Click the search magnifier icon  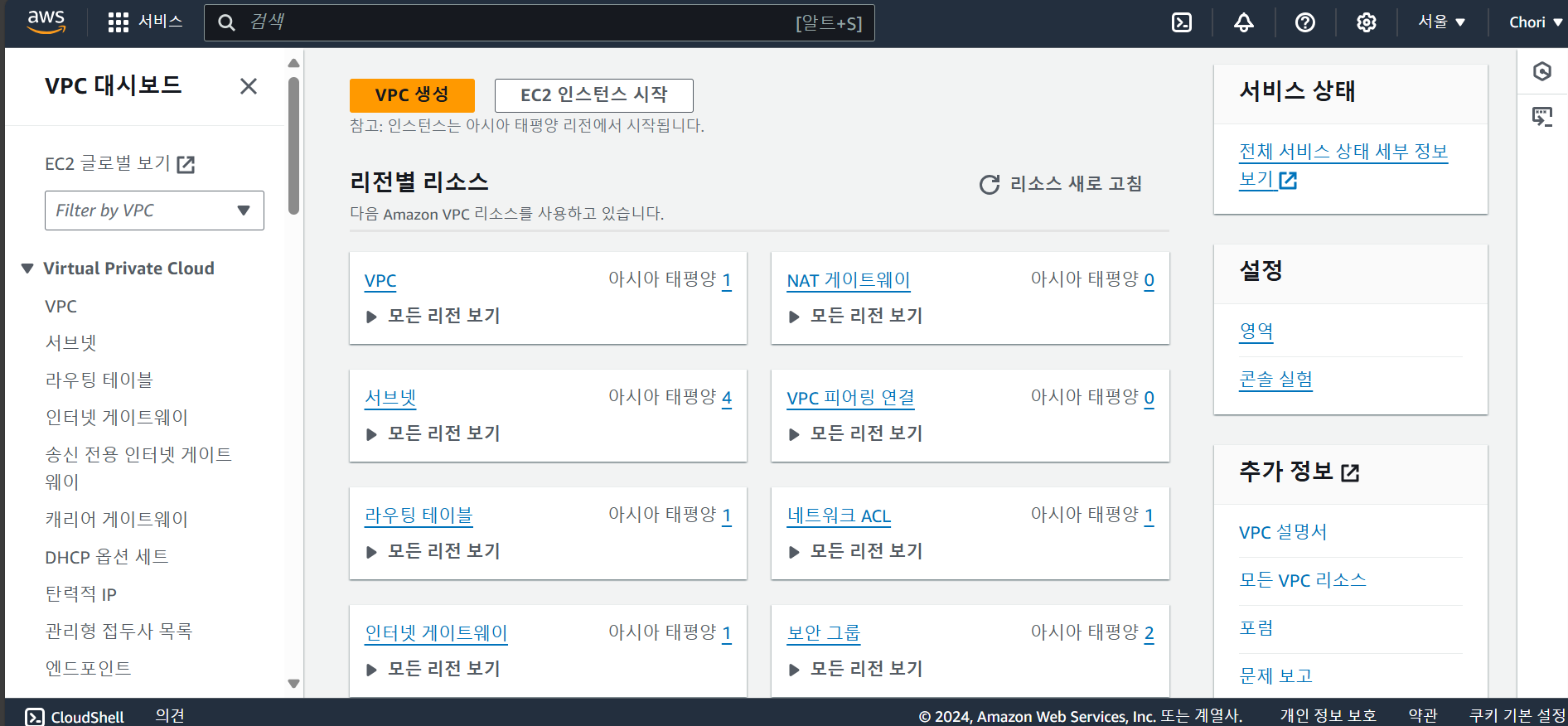coord(226,22)
